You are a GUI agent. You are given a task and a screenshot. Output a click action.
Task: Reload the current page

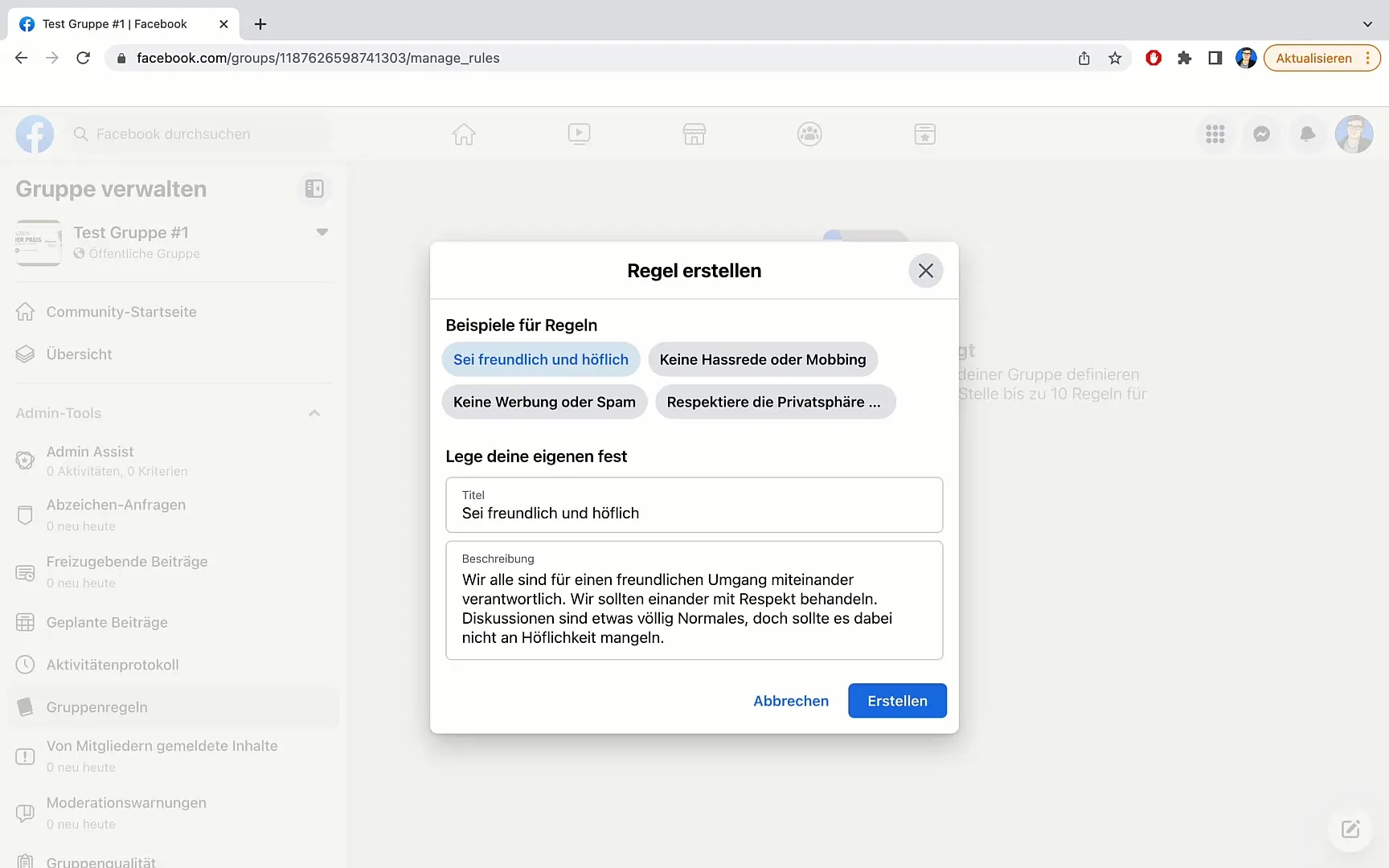click(x=83, y=58)
